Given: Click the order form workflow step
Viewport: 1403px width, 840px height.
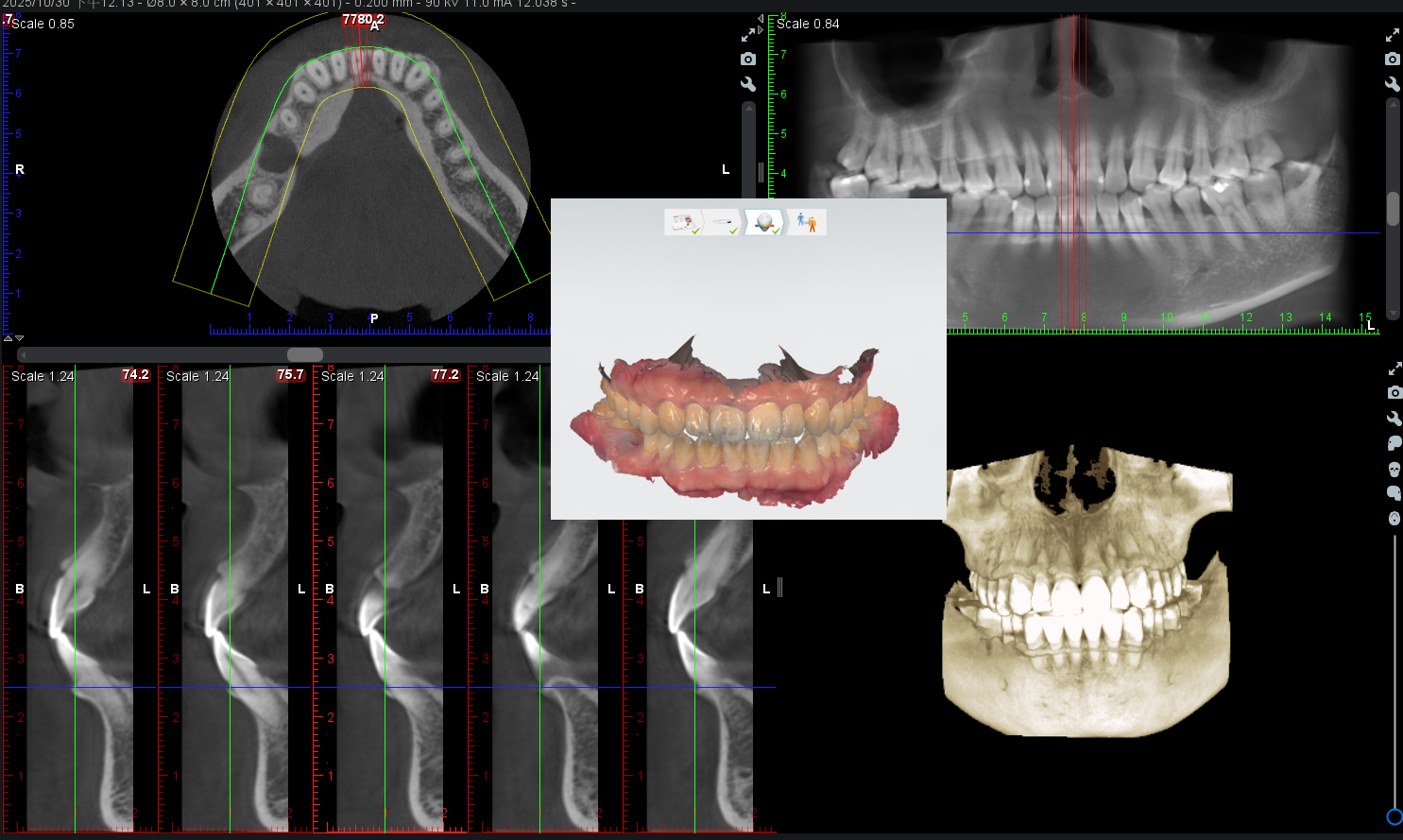Looking at the screenshot, I should click(x=684, y=223).
